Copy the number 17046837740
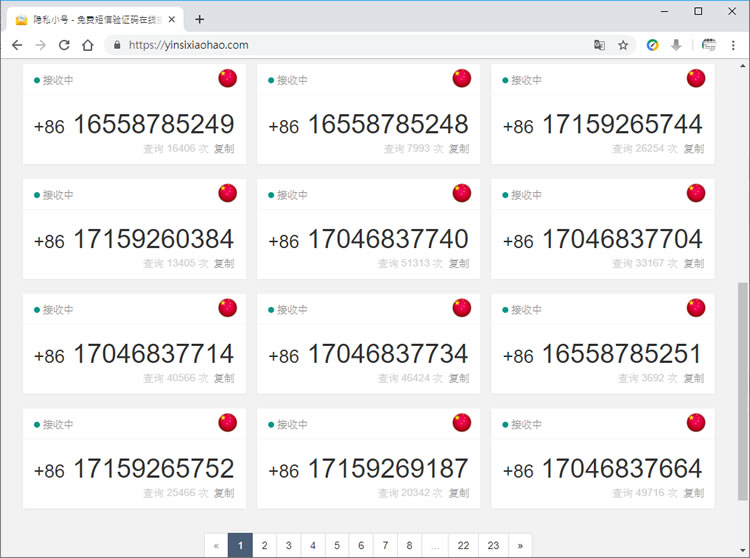The width and height of the screenshot is (750, 558). click(458, 264)
